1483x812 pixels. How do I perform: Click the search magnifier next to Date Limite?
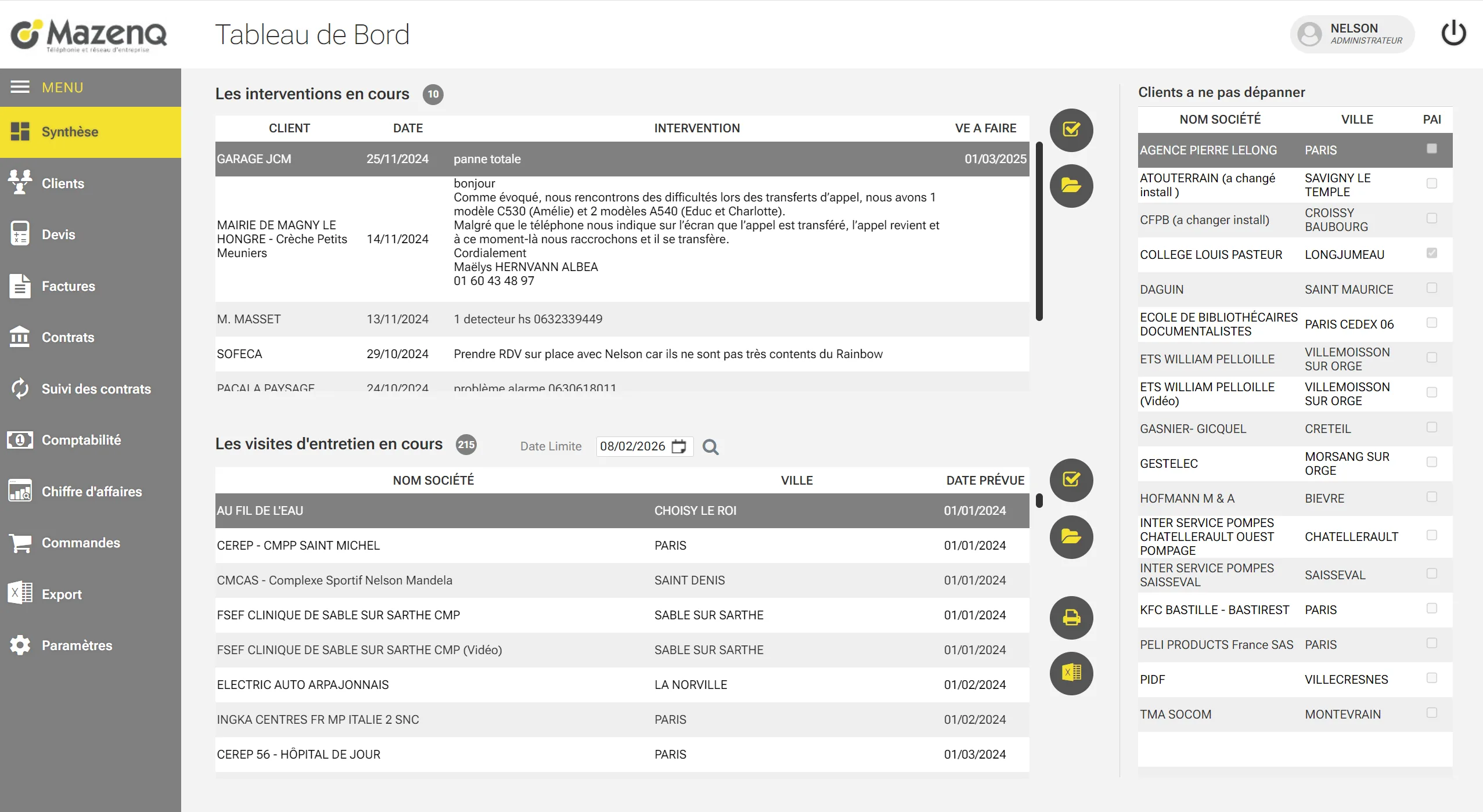point(711,447)
